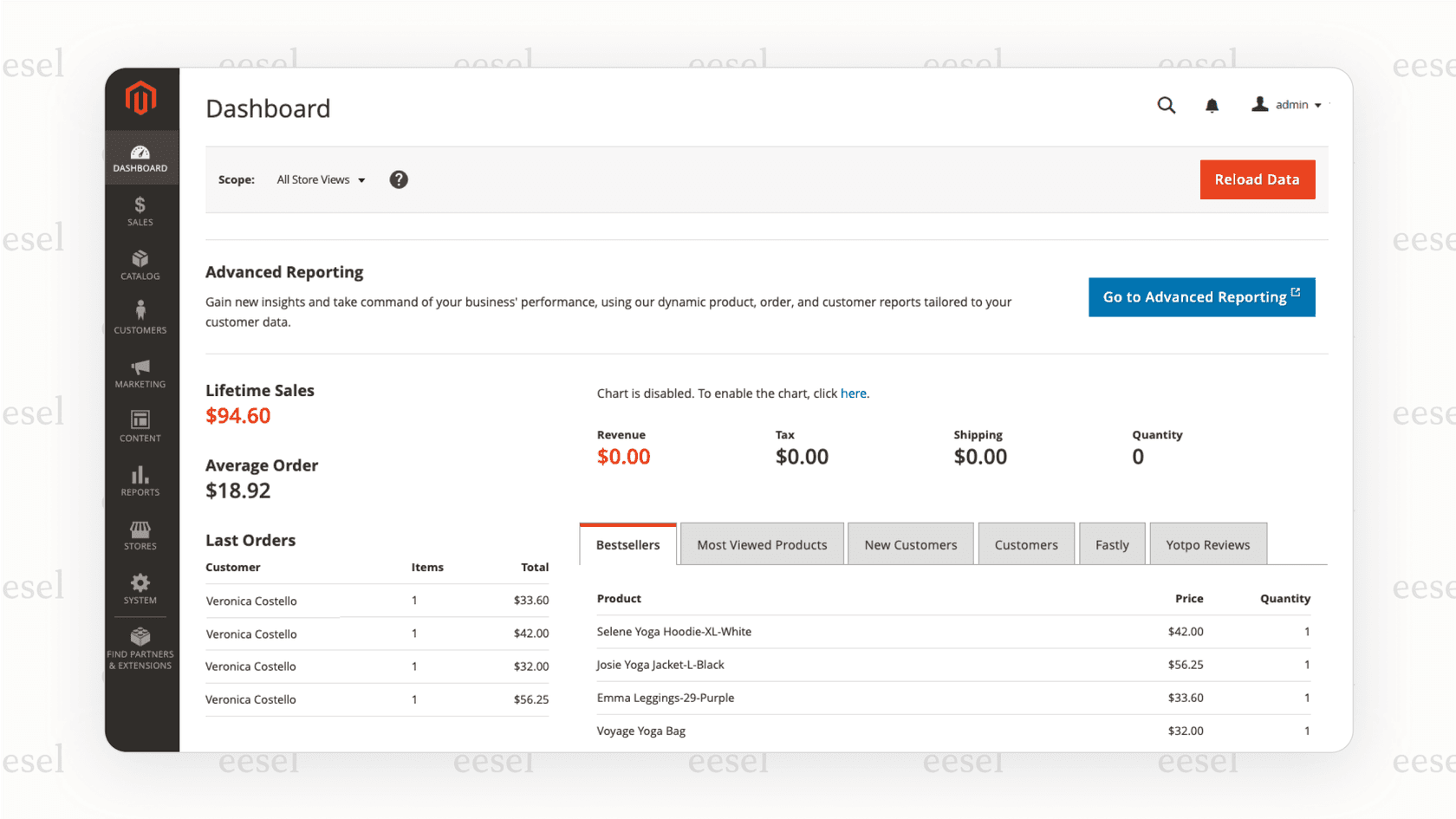Open the Sales menu from the sidebar
Viewport: 1456px width, 819px height.
pyautogui.click(x=139, y=211)
